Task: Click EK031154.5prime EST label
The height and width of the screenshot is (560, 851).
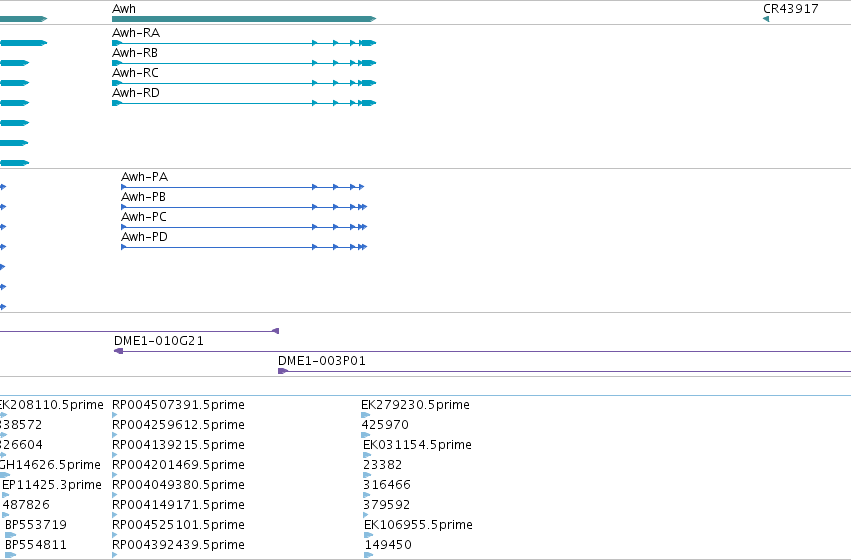Action: pyautogui.click(x=417, y=445)
